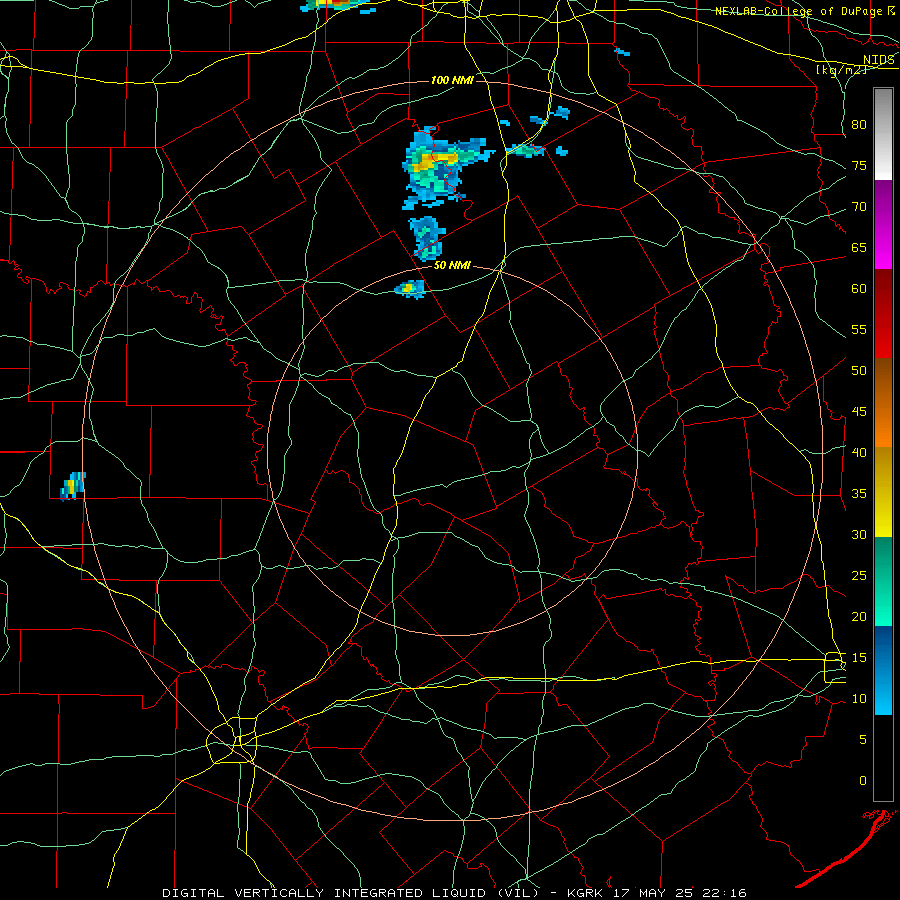Image resolution: width=900 pixels, height=900 pixels.
Task: Click the 50 value on the color scale
Action: [859, 371]
